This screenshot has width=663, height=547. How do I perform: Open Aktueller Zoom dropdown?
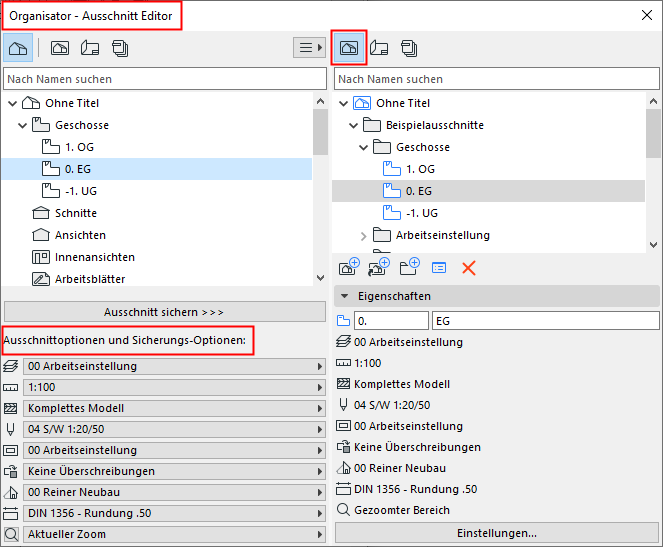click(x=174, y=534)
